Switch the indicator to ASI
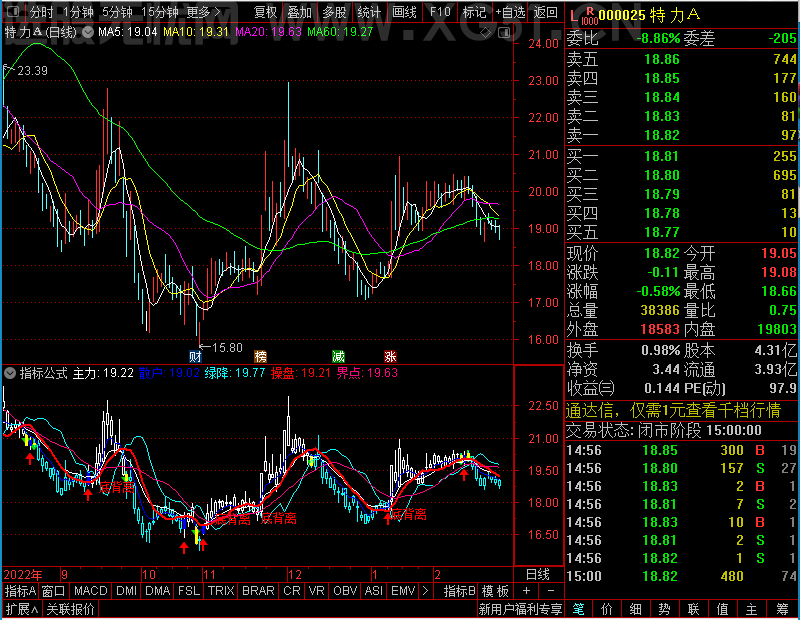 [x=373, y=591]
